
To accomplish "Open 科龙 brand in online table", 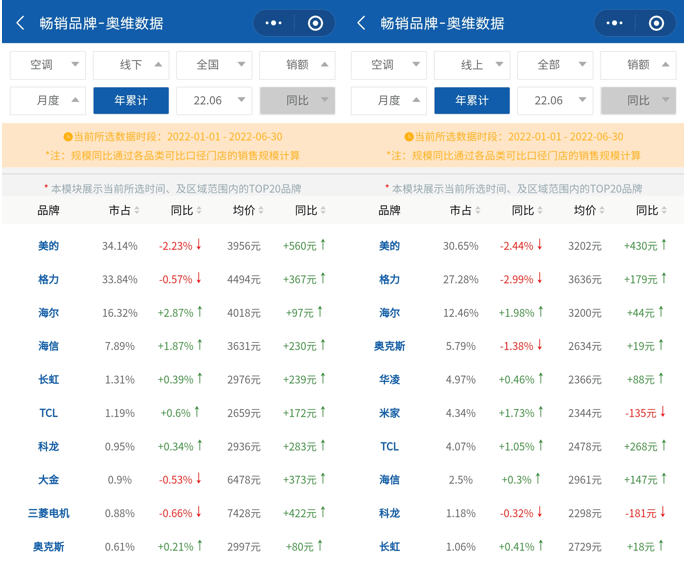I will pyautogui.click(x=389, y=513).
